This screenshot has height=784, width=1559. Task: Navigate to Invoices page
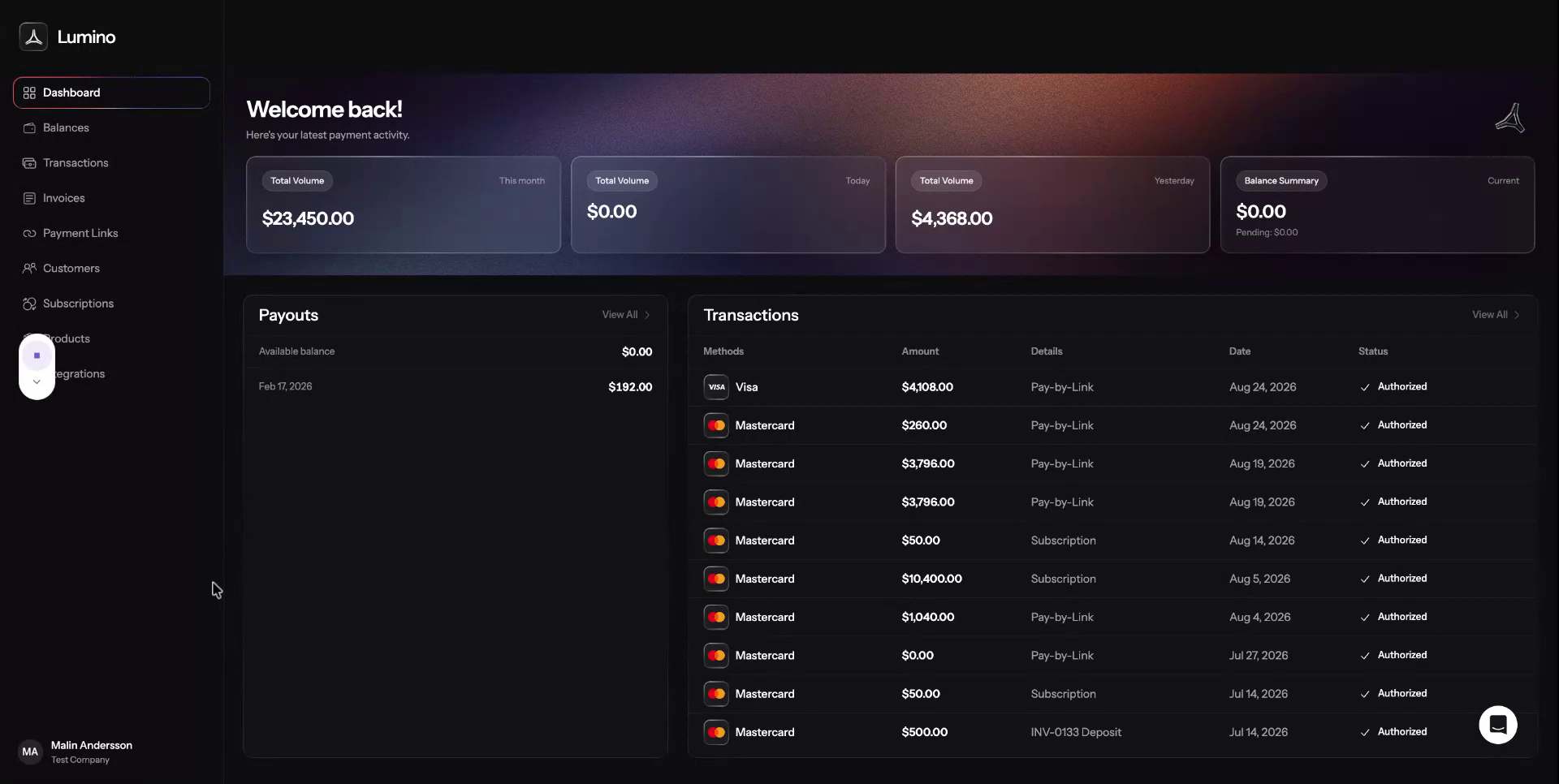[x=111, y=198]
